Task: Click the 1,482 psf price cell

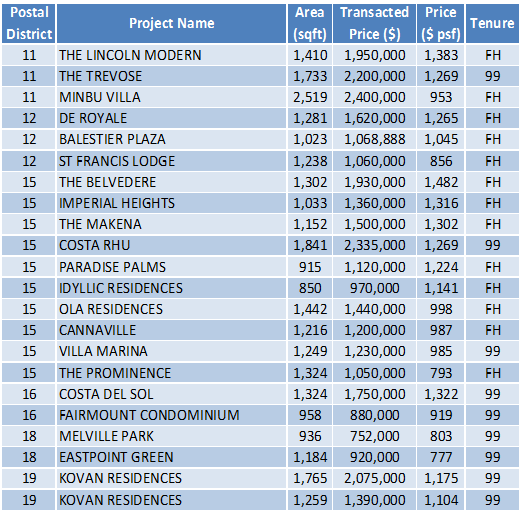Action: (440, 182)
